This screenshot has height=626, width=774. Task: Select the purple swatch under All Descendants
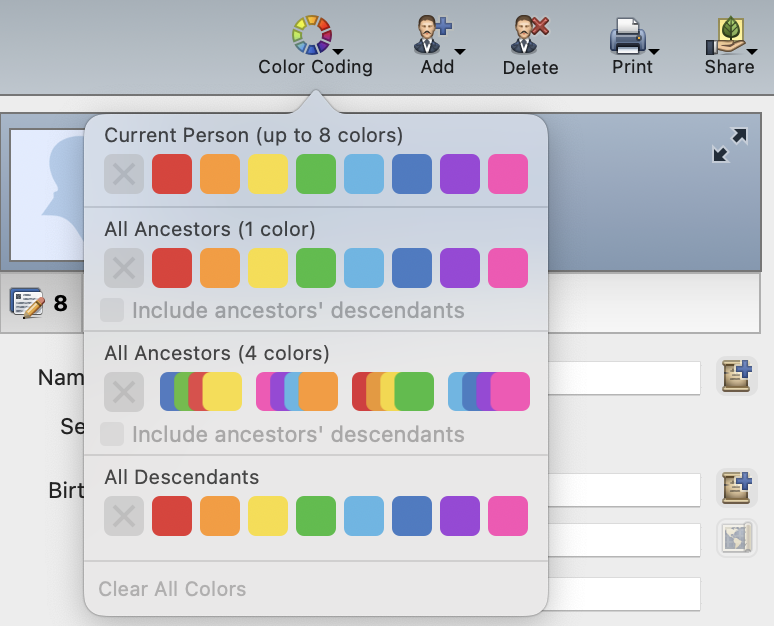coord(460,516)
